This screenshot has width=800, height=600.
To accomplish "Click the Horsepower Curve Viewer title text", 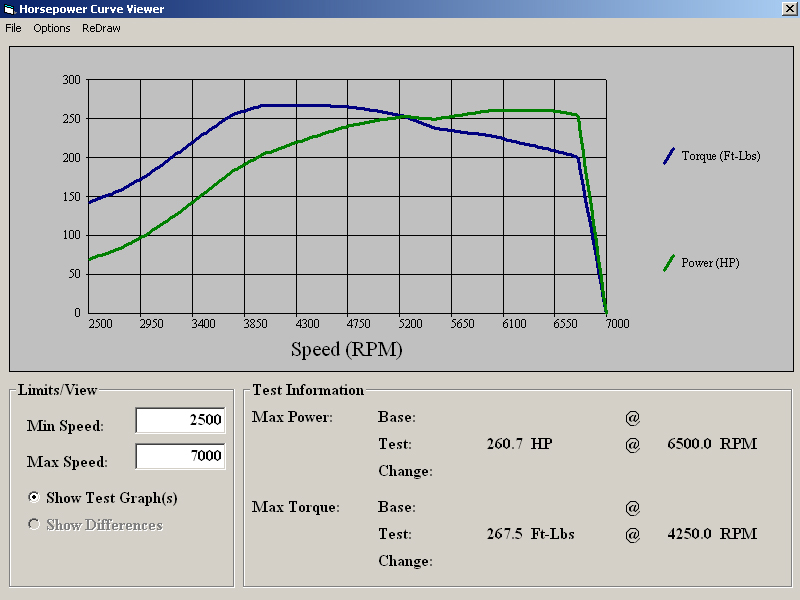I will click(92, 9).
